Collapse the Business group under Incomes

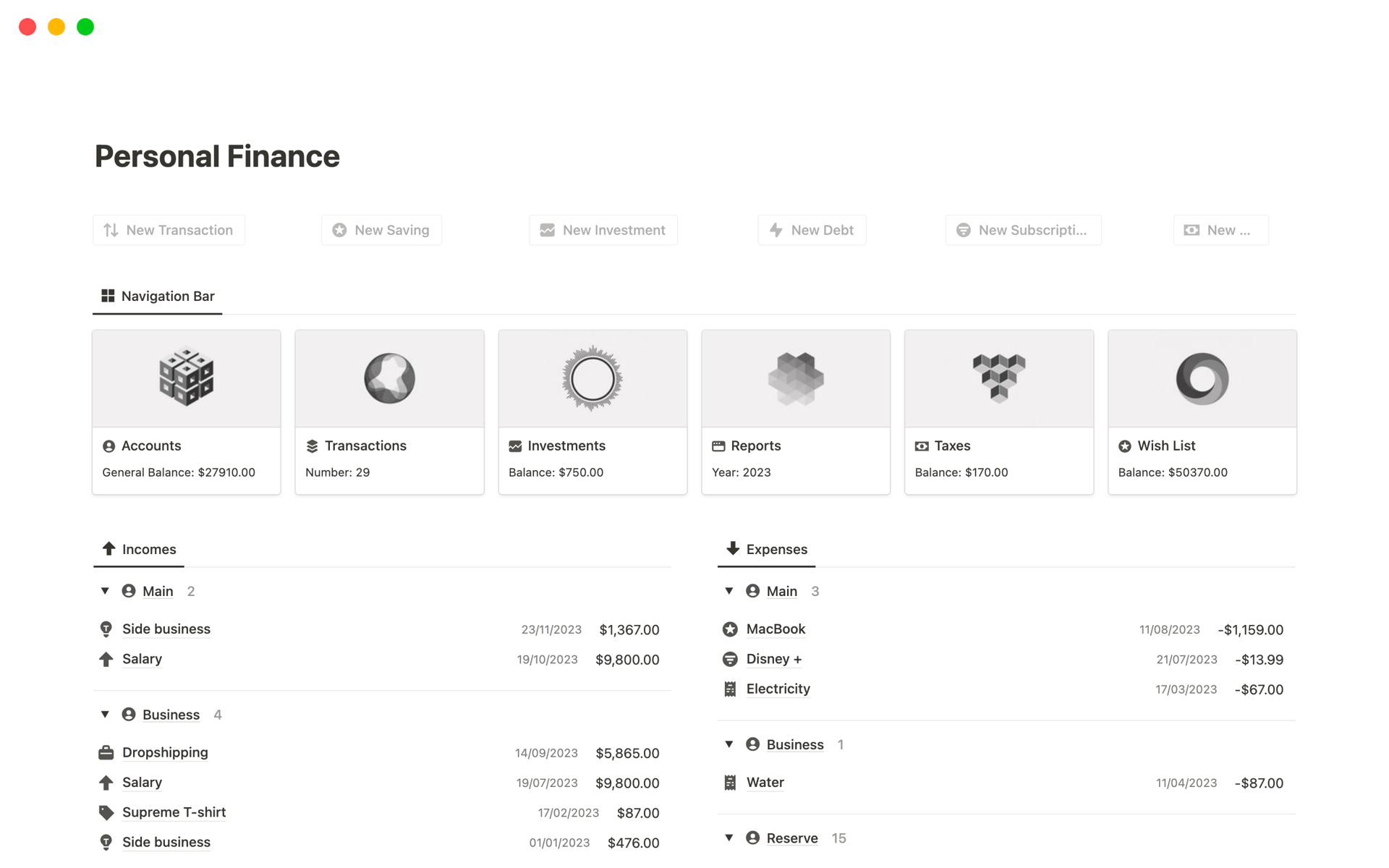[x=105, y=715]
